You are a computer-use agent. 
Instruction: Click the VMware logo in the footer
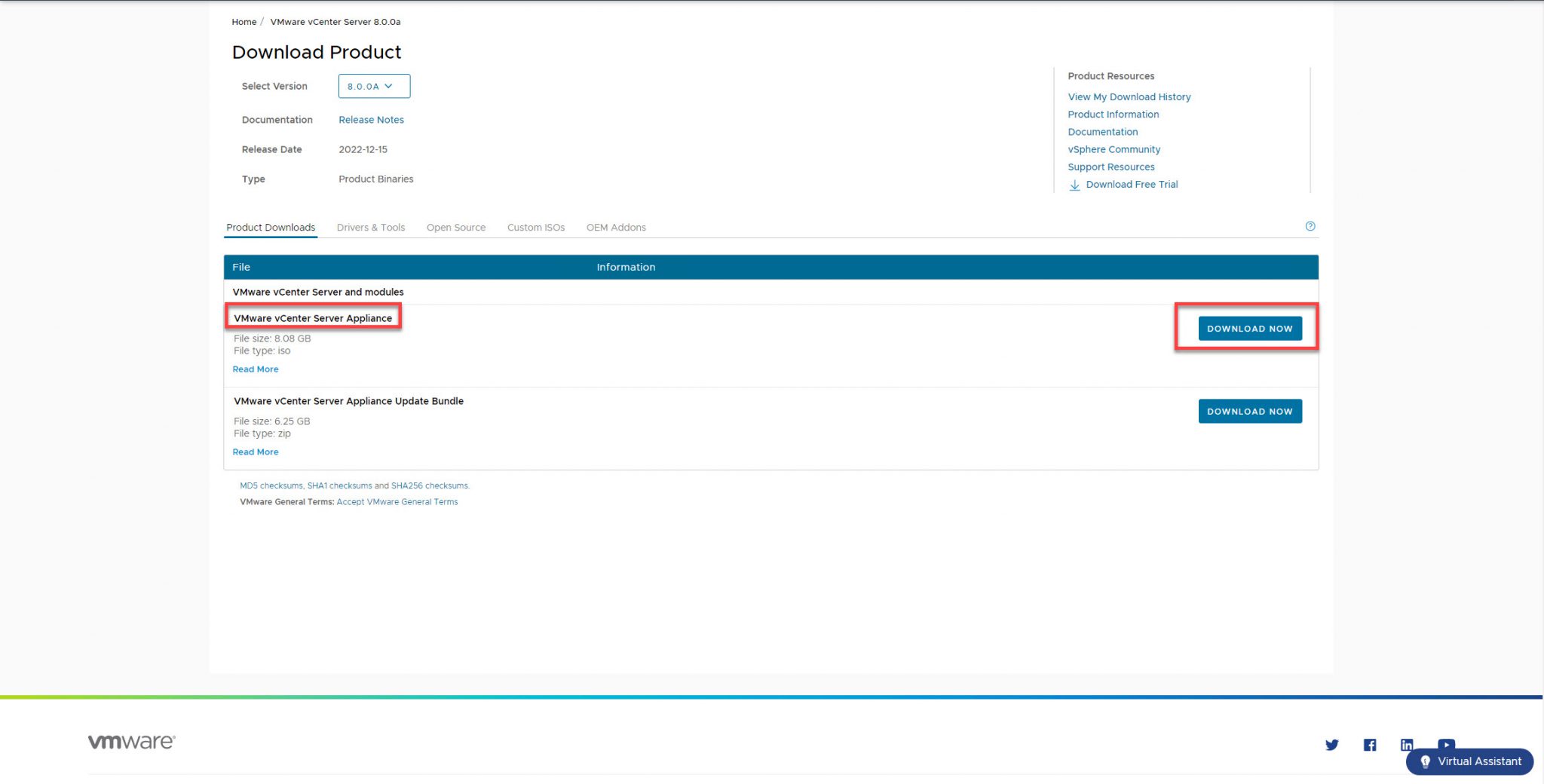tap(130, 741)
